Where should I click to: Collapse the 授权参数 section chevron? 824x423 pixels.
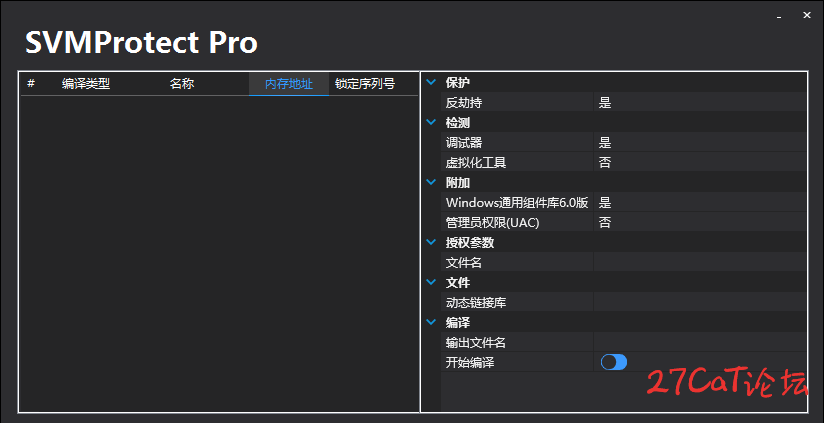(x=431, y=242)
